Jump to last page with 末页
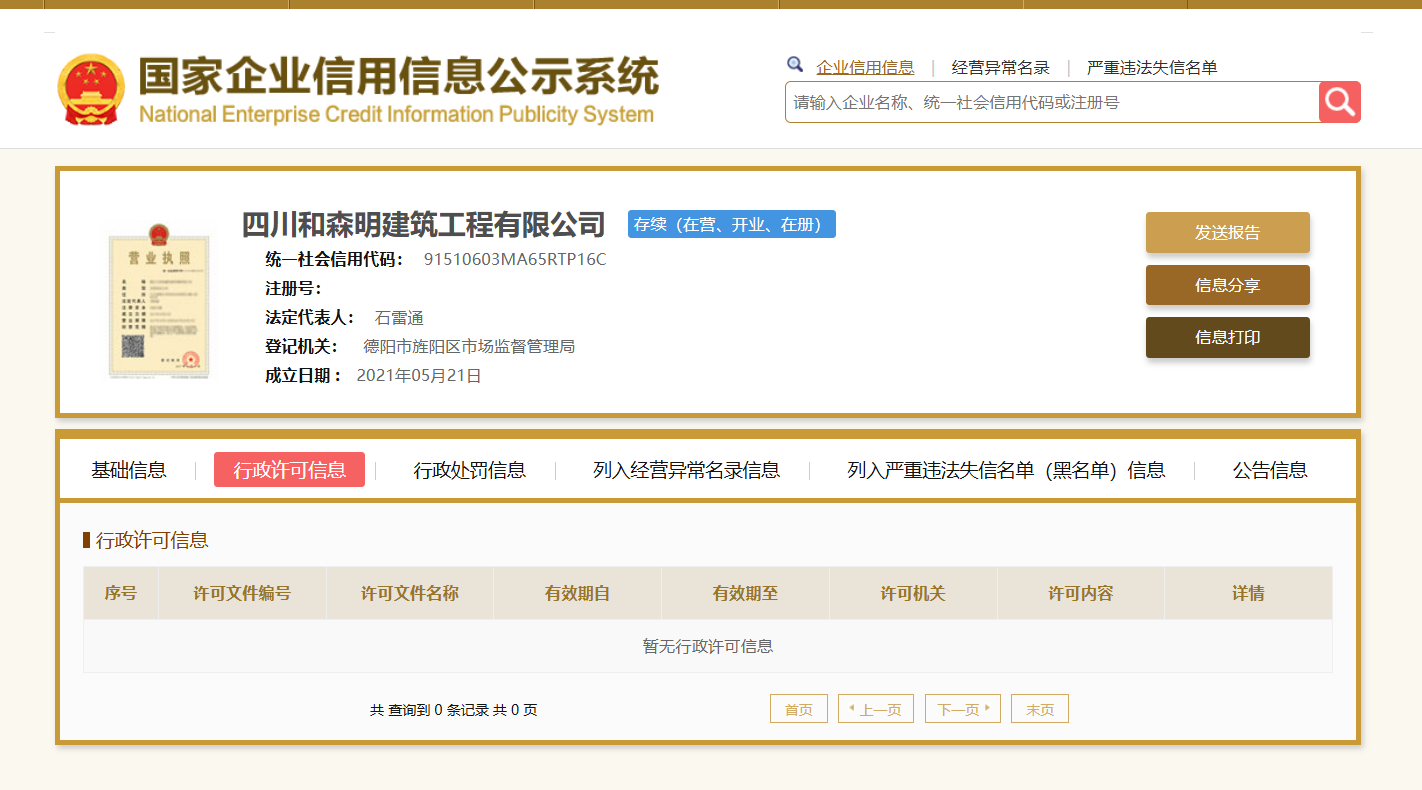The image size is (1422, 790). [1040, 709]
